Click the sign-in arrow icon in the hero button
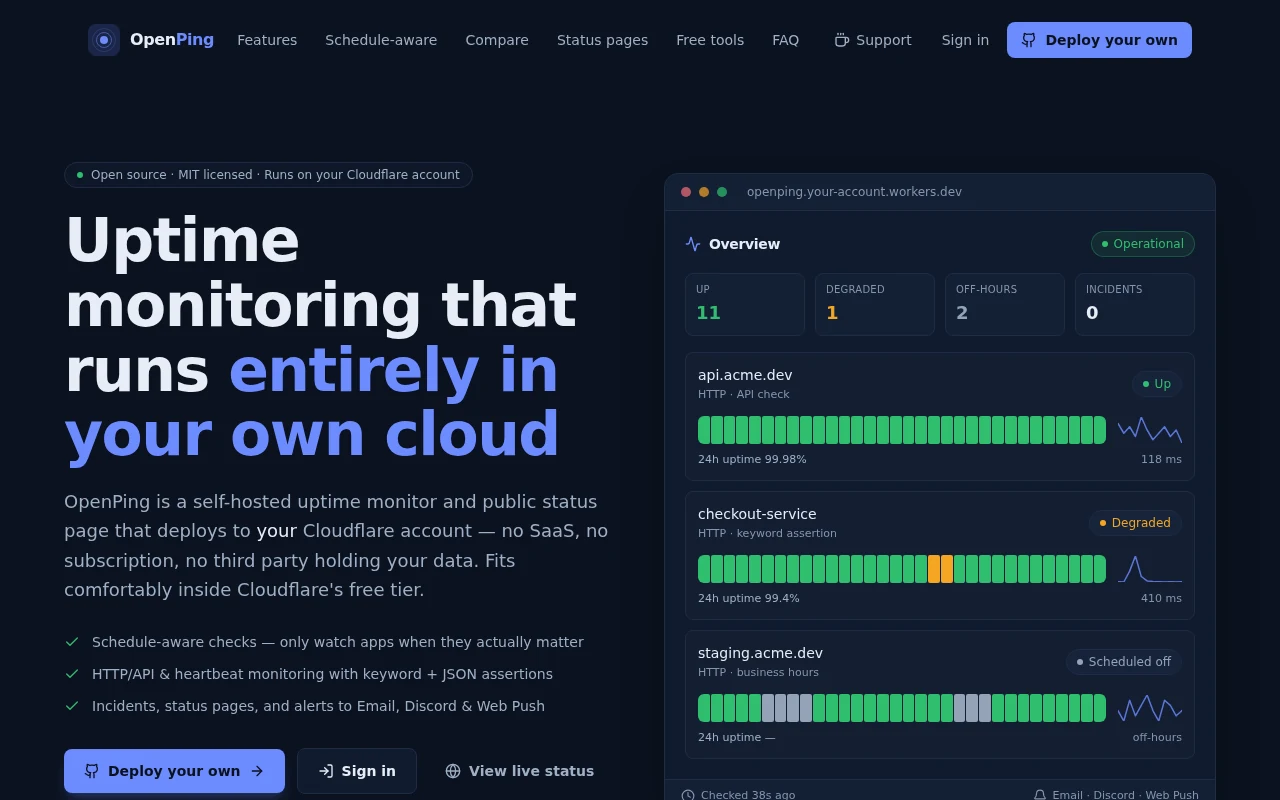Viewport: 1280px width, 800px height. [x=326, y=771]
